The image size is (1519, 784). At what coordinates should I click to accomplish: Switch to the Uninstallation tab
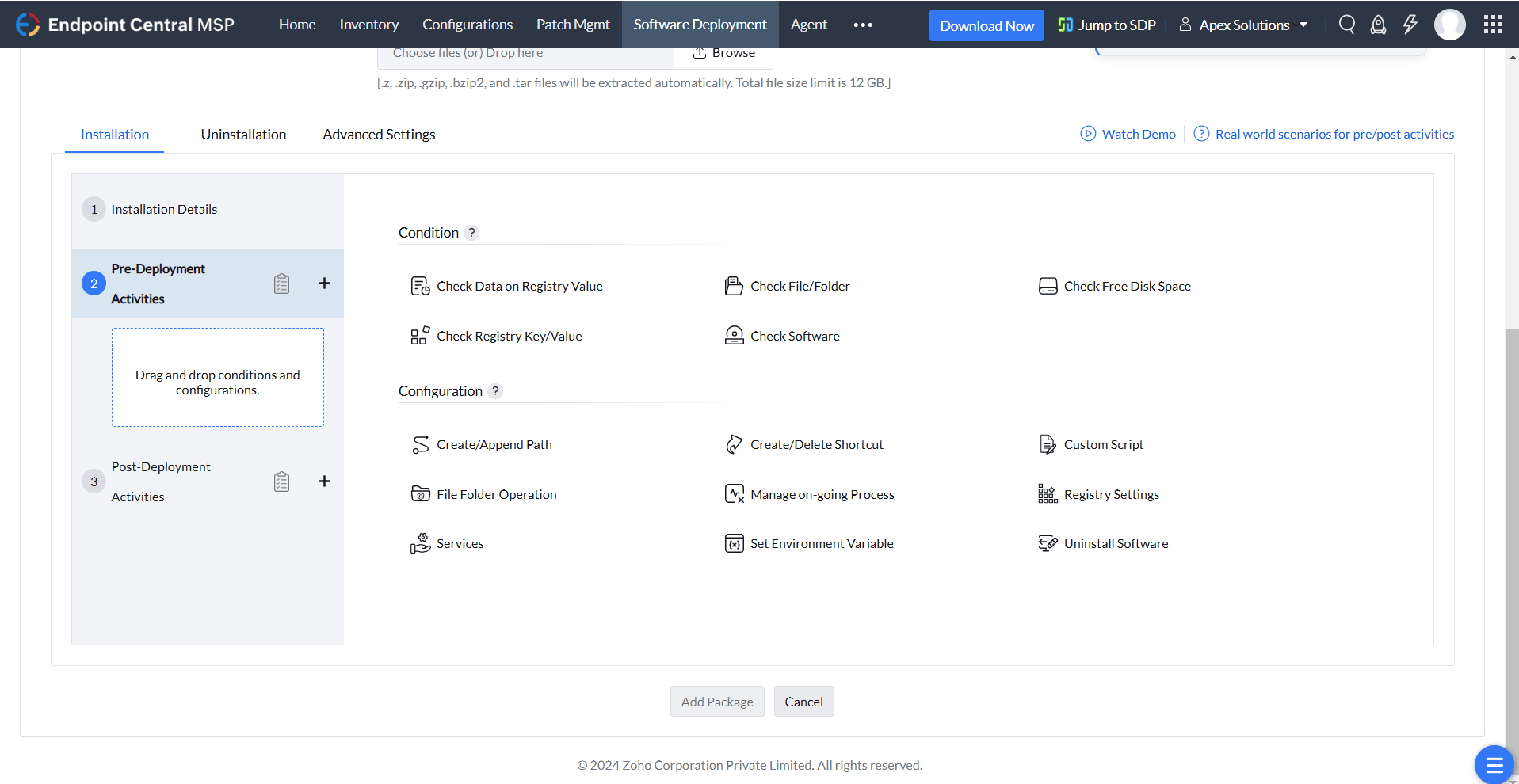[243, 134]
